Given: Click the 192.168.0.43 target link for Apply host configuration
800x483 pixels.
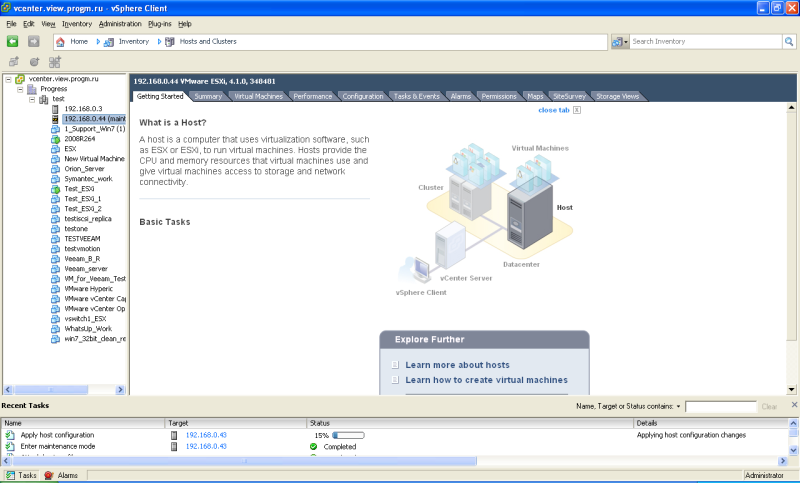Looking at the screenshot, I should pos(206,435).
